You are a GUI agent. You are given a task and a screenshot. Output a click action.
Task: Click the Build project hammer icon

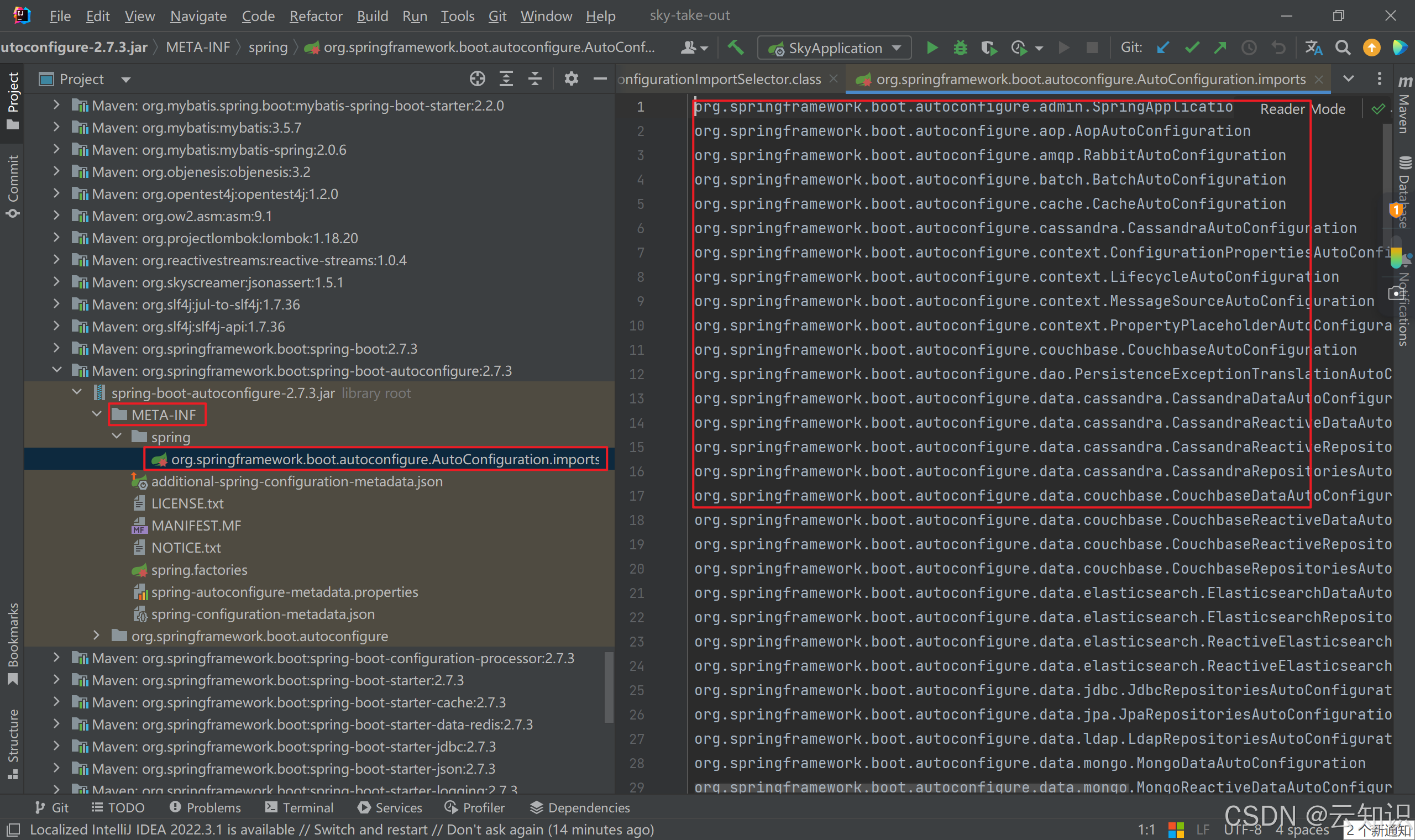click(735, 48)
